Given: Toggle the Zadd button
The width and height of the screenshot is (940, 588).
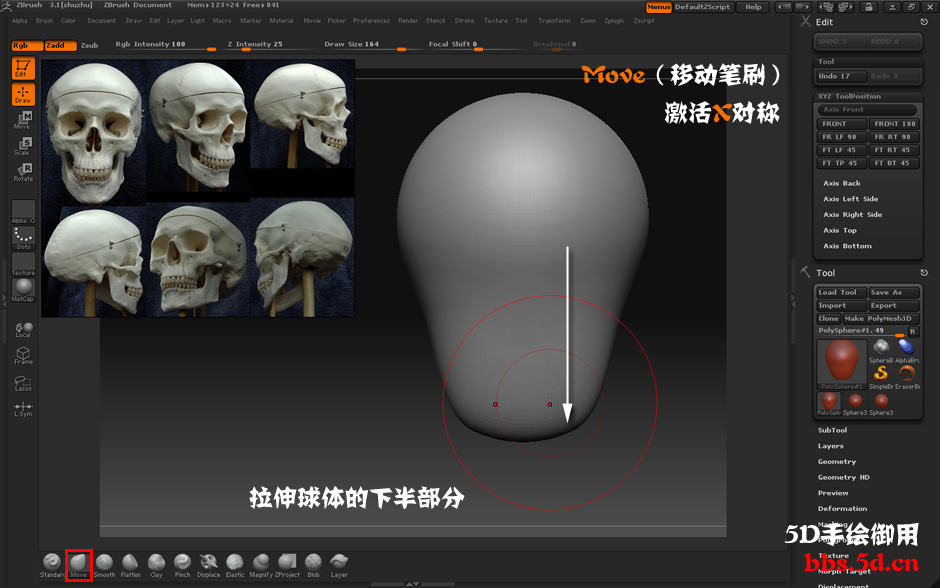Looking at the screenshot, I should coord(61,46).
